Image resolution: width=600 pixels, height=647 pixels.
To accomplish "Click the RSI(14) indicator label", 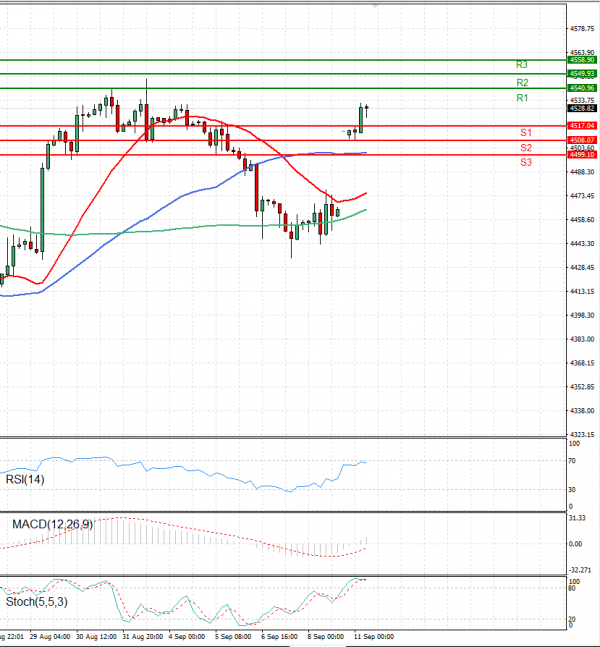I will tap(28, 481).
